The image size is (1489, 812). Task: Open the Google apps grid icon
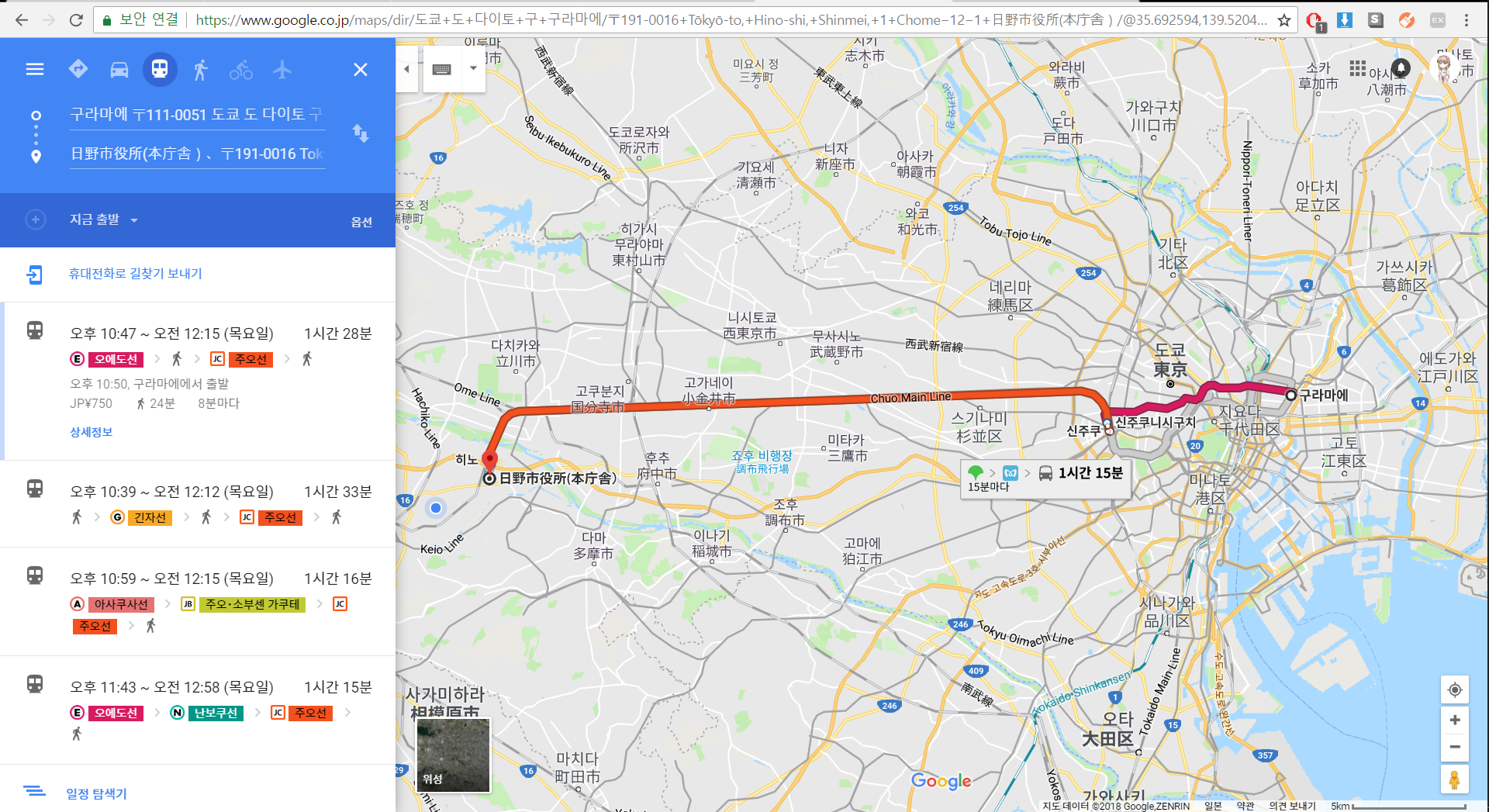tap(1357, 68)
